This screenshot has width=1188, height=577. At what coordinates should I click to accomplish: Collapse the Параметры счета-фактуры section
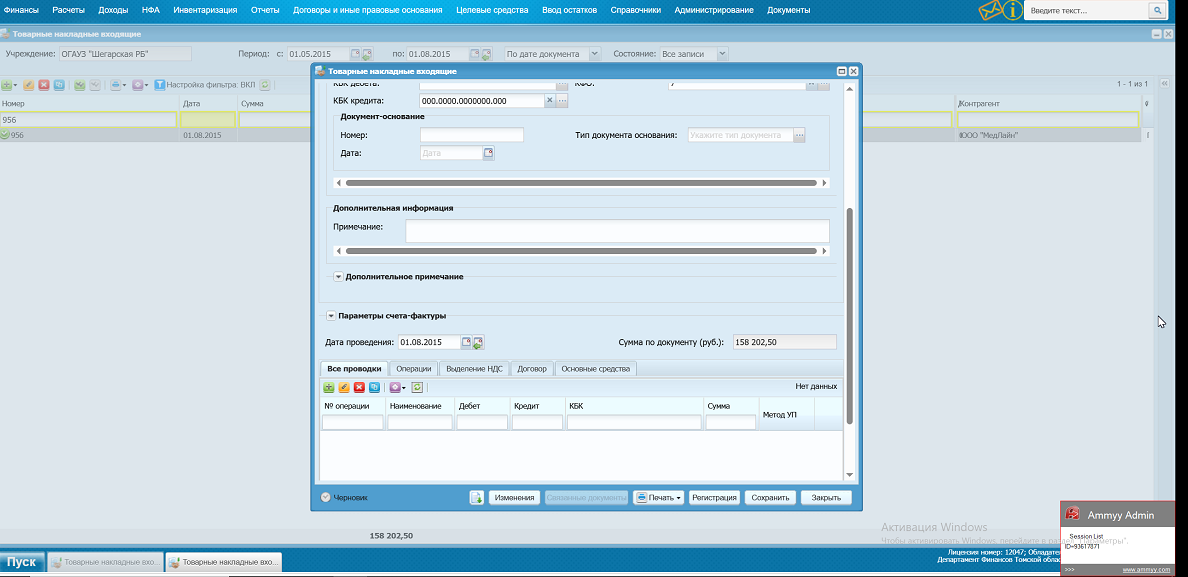click(331, 316)
